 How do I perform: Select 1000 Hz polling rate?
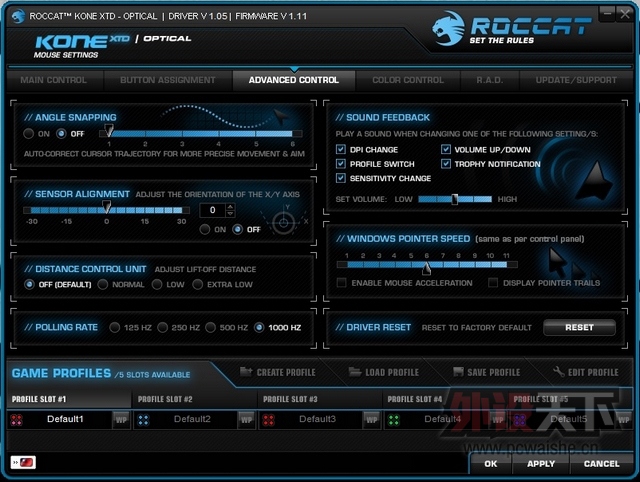click(259, 327)
